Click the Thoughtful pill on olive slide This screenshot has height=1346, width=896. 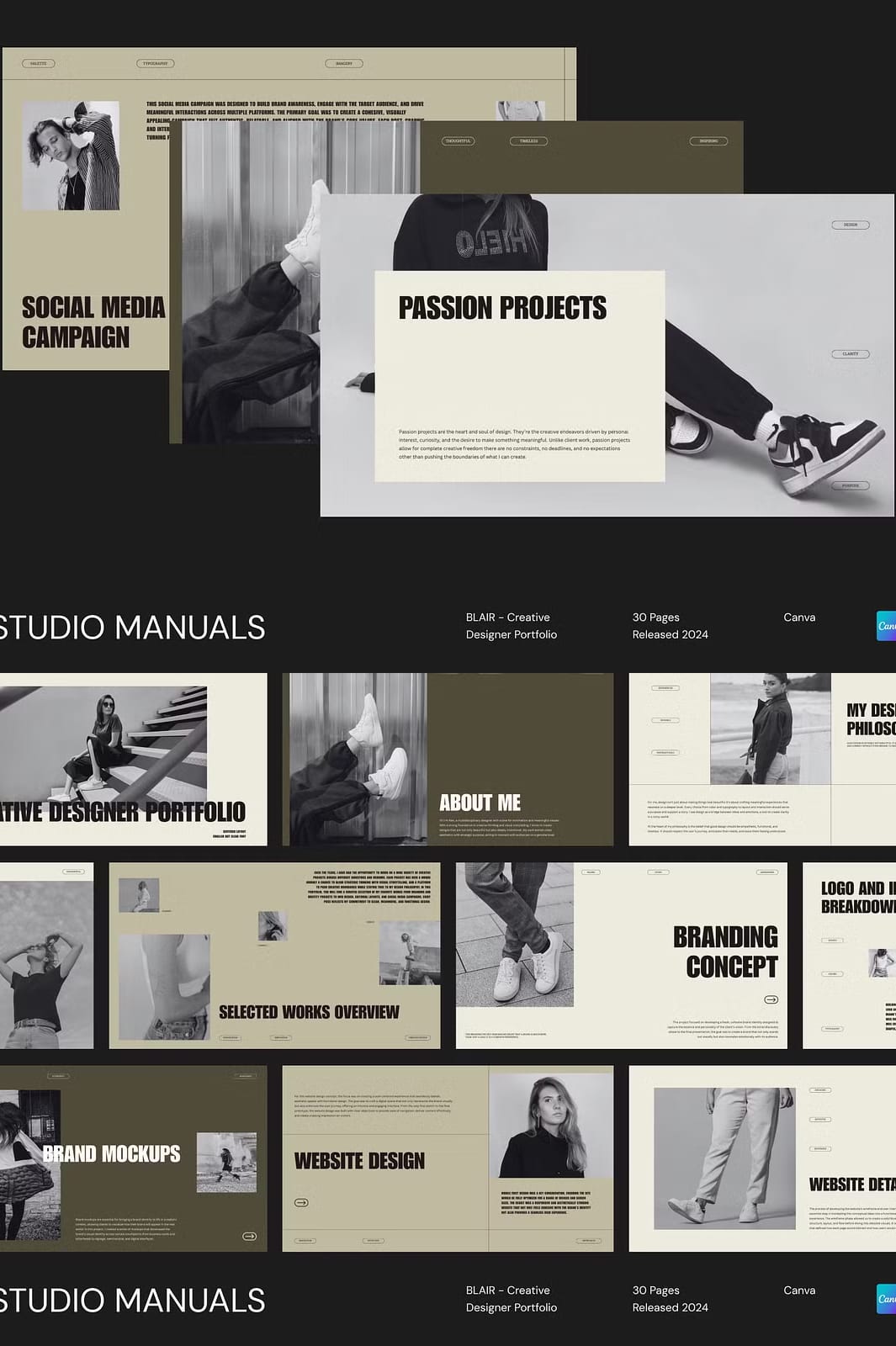[459, 140]
